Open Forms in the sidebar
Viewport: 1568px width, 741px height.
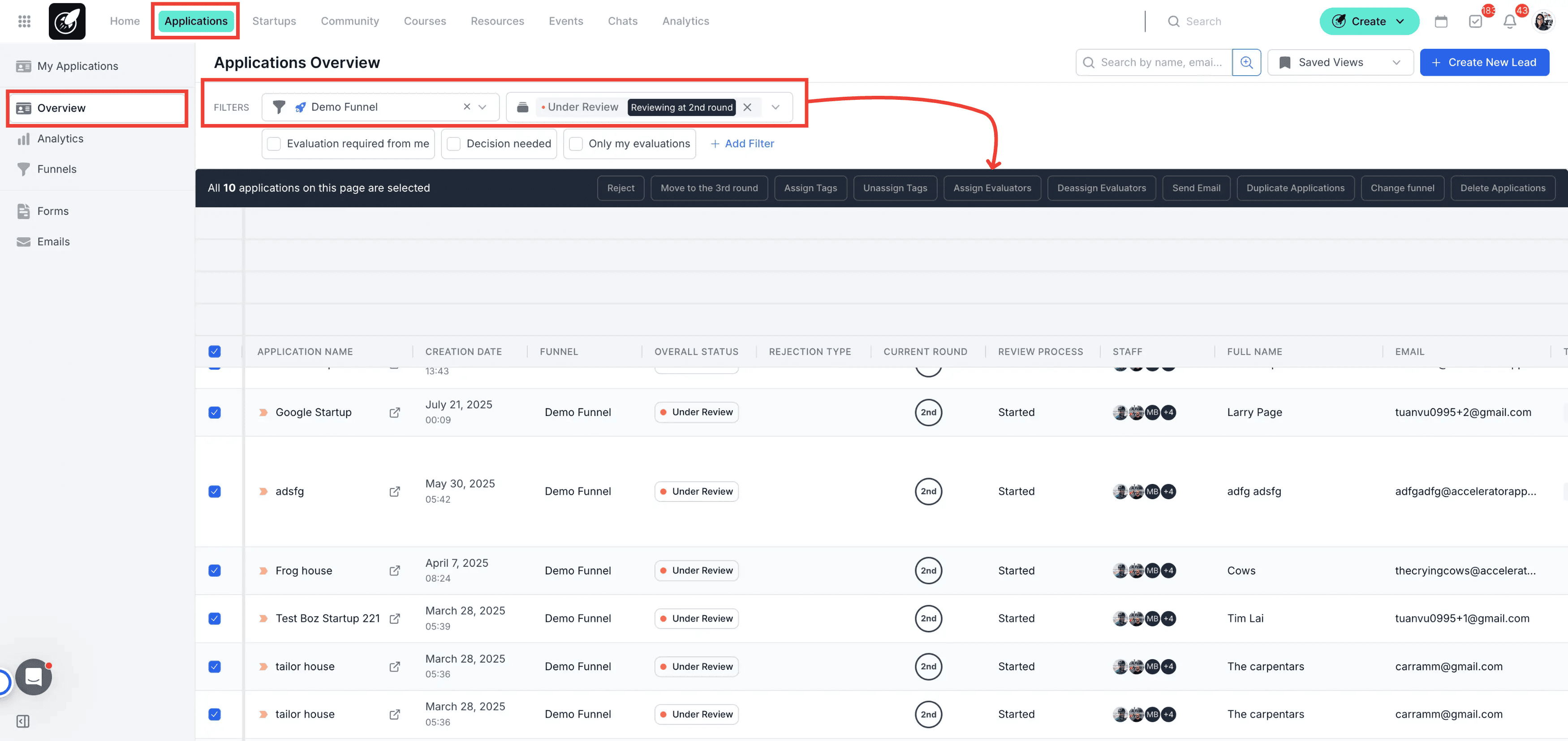coord(53,211)
